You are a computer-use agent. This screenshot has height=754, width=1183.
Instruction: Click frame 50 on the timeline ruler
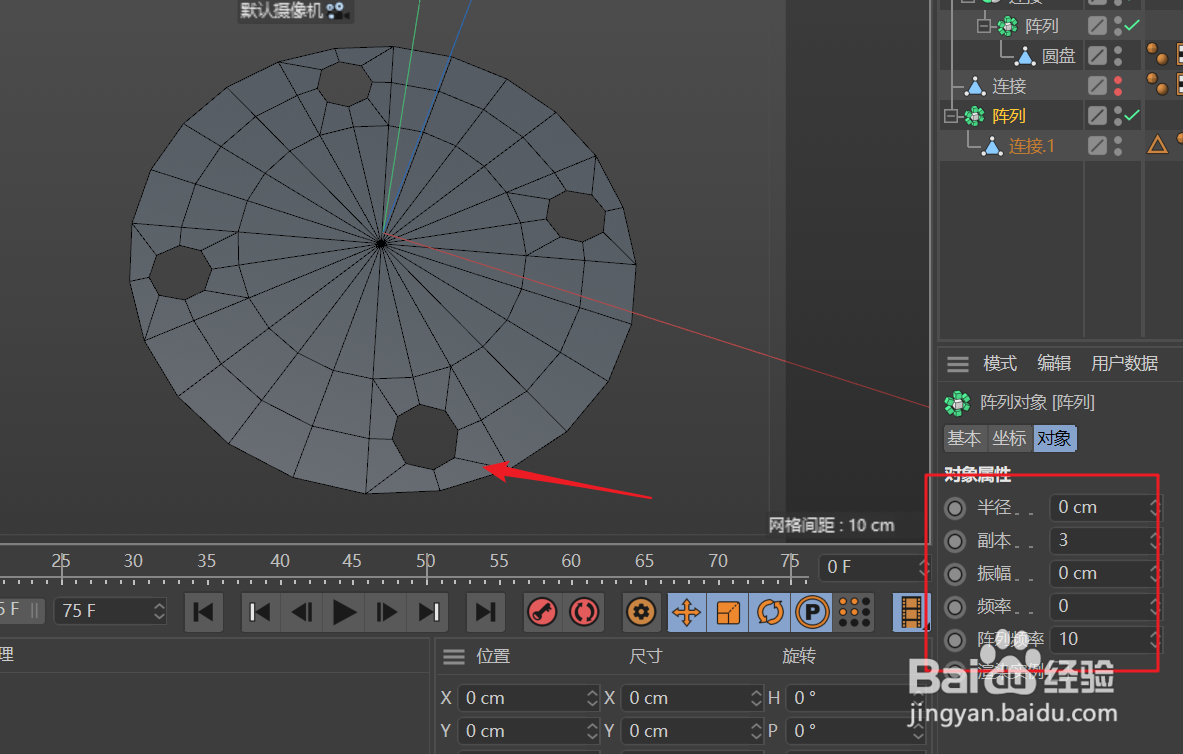pos(426,562)
